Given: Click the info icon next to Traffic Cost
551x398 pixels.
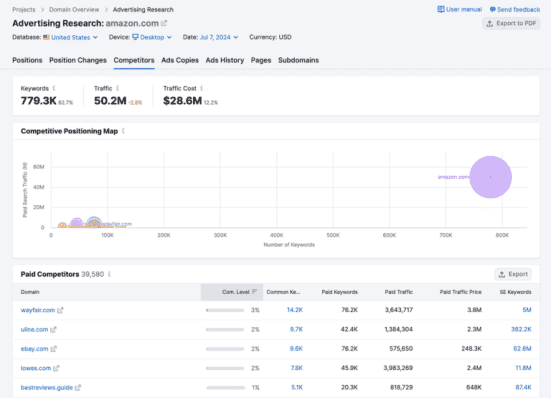Looking at the screenshot, I should pyautogui.click(x=201, y=88).
